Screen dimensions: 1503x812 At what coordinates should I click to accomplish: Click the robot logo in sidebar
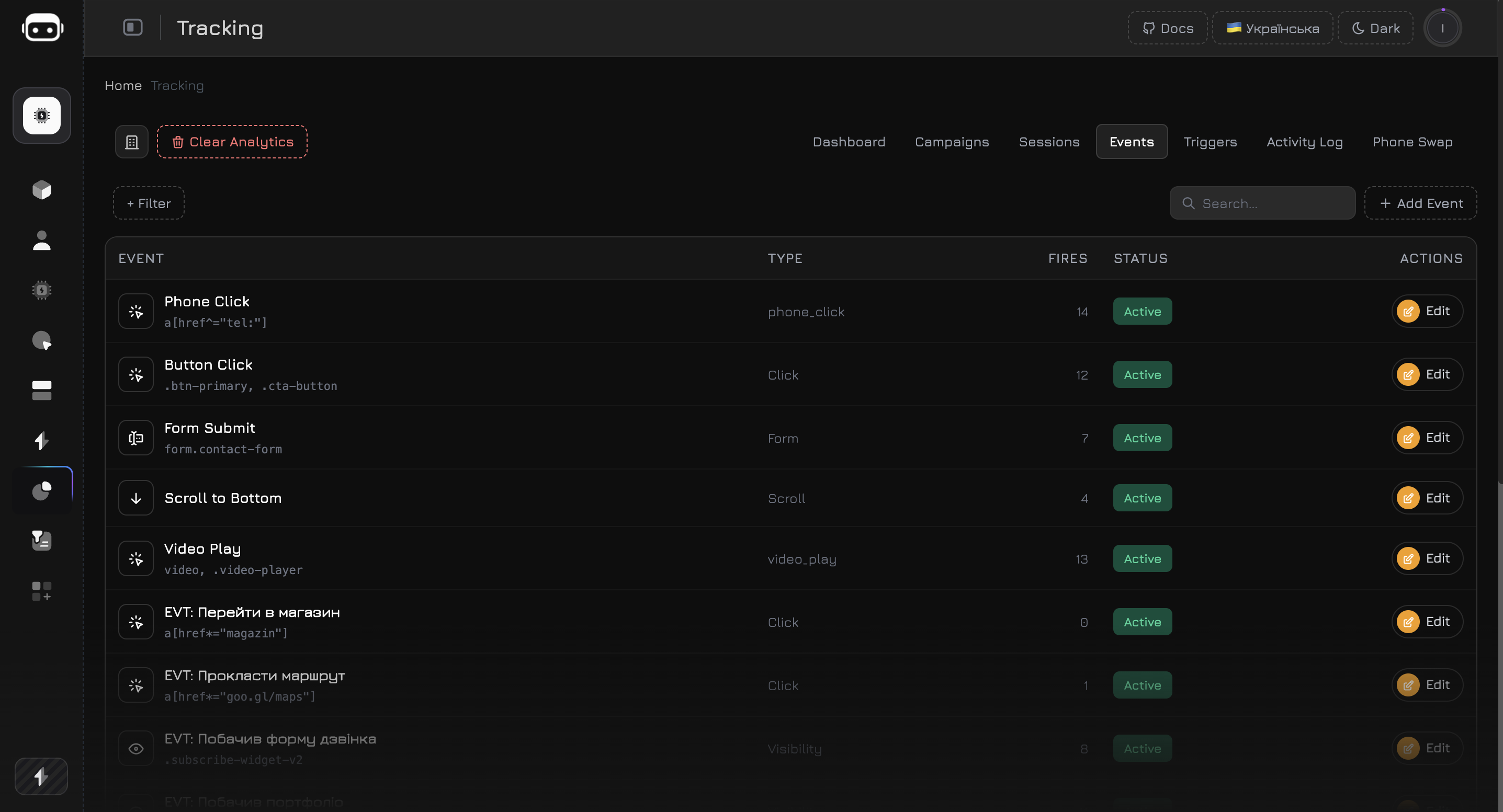coord(42,28)
